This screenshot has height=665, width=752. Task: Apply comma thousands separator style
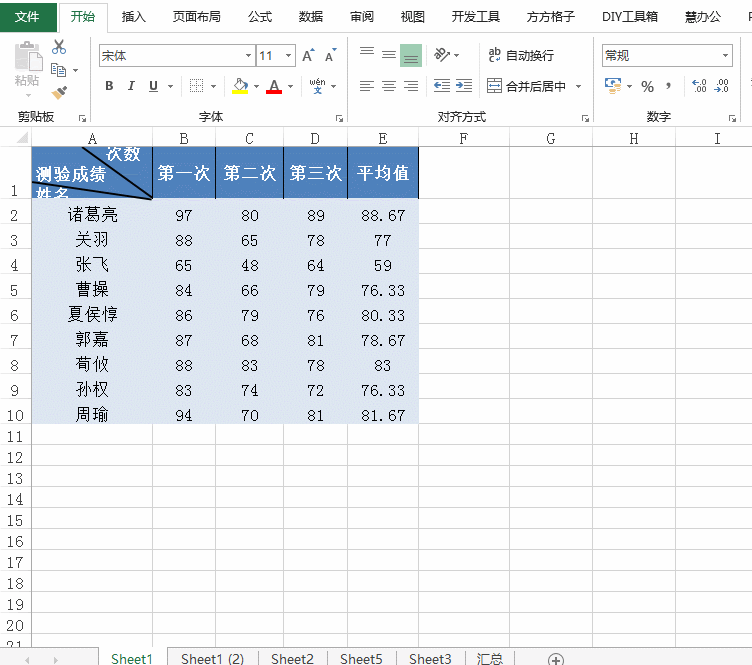(669, 86)
